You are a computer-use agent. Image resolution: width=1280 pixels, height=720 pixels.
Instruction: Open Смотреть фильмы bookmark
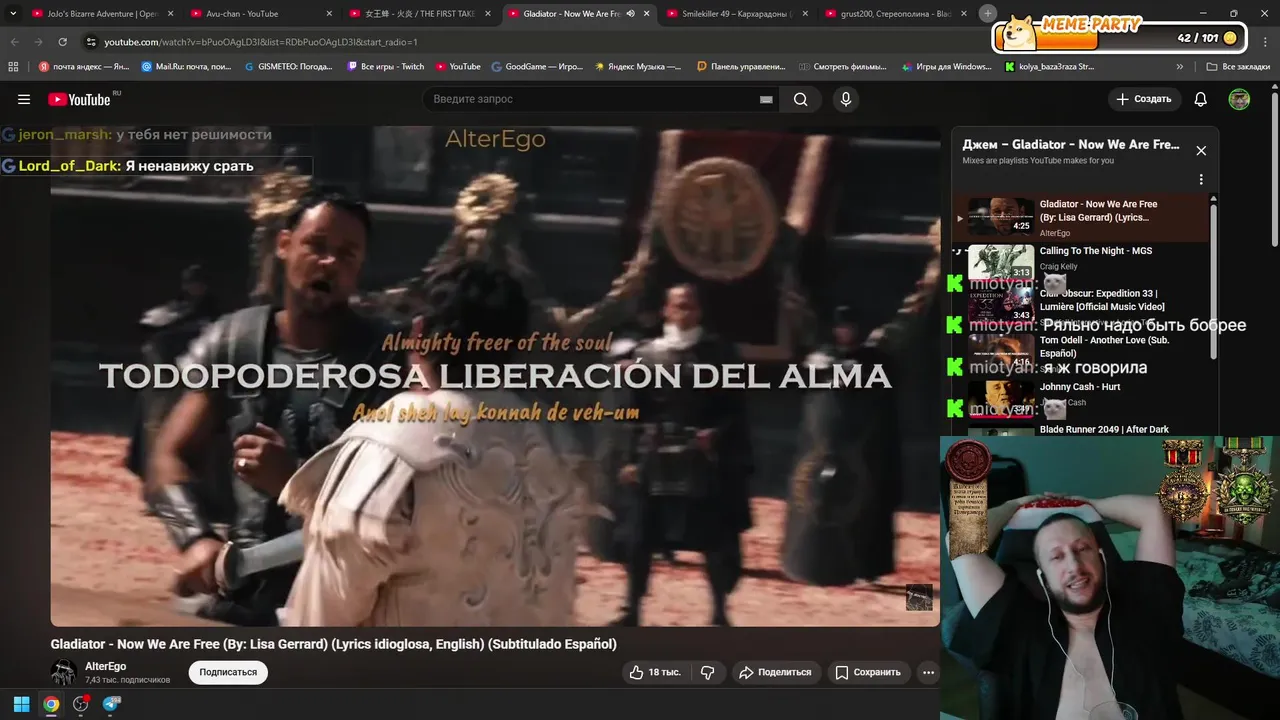coord(843,67)
